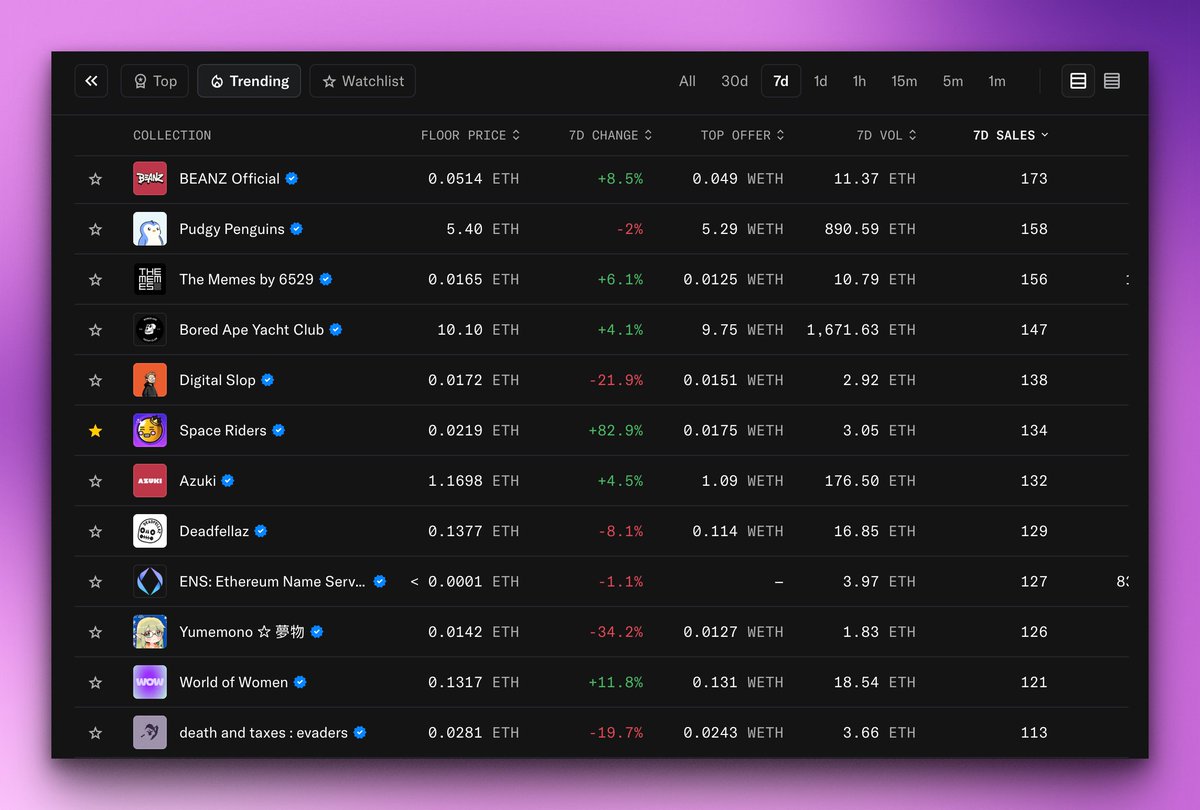The height and width of the screenshot is (810, 1200).
Task: Sort by Floor Price column
Action: click(470, 135)
